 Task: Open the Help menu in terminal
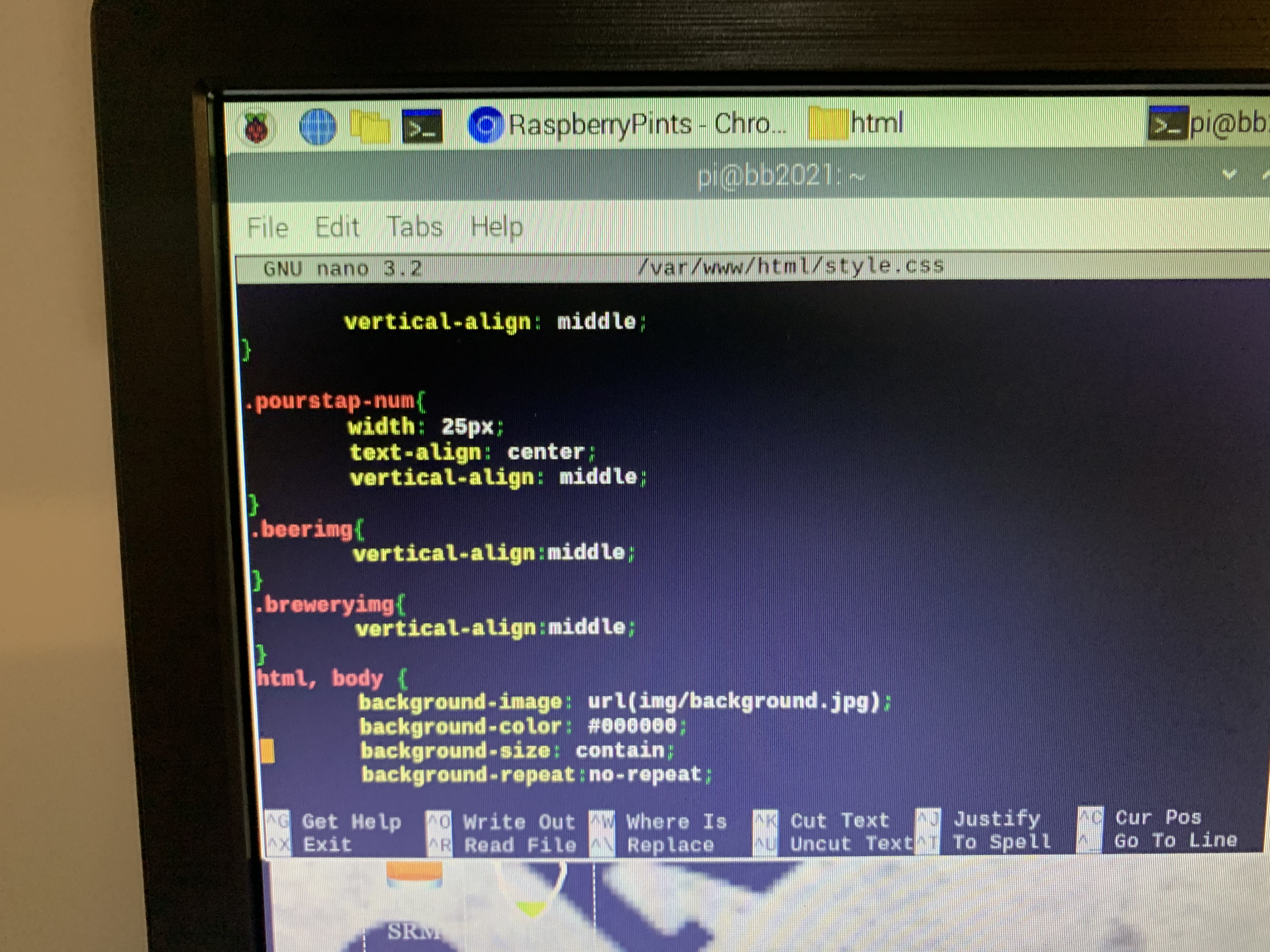coord(497,227)
